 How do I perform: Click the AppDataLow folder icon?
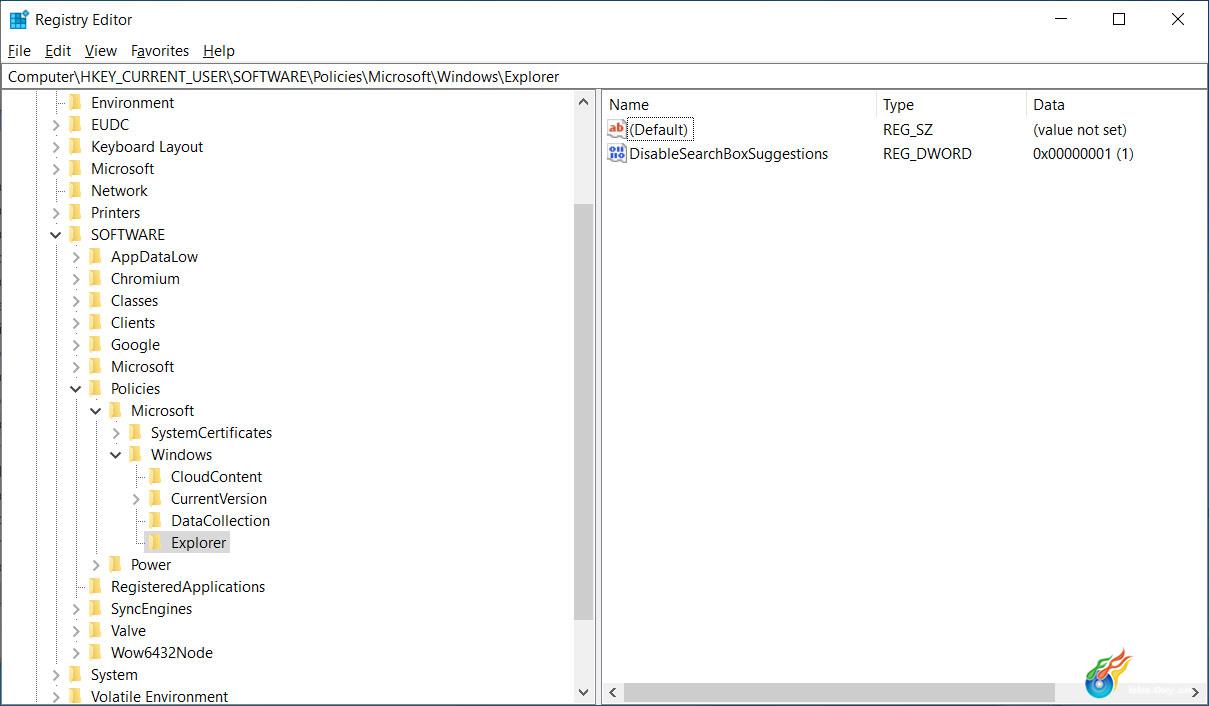click(x=95, y=256)
